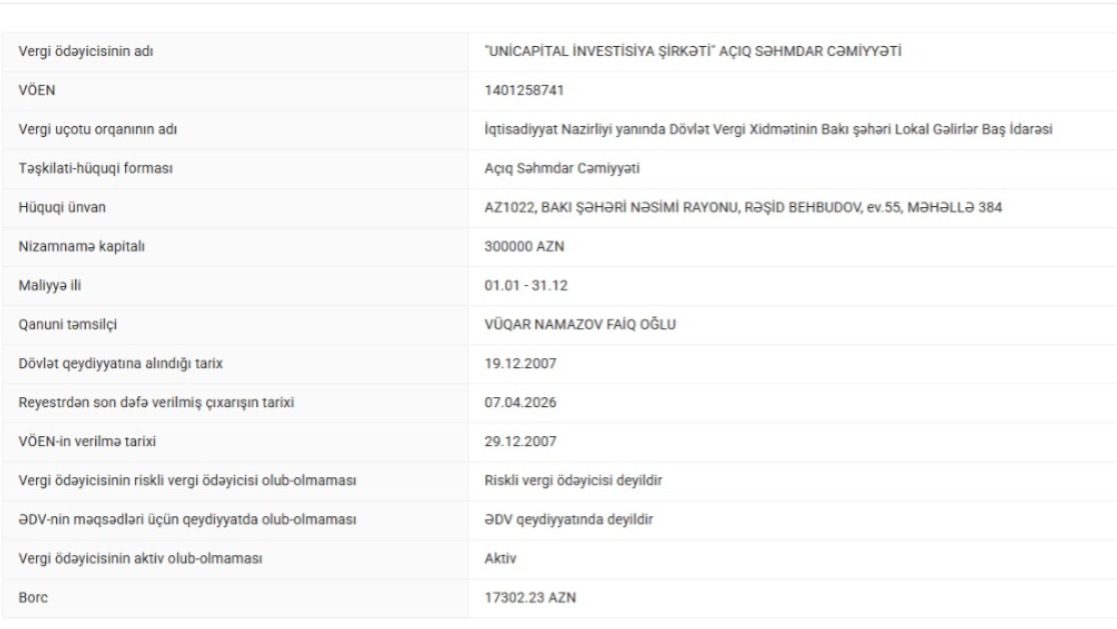
Task: Click the 'Nizamnamə kapitalı' label
Action: click(x=81, y=246)
